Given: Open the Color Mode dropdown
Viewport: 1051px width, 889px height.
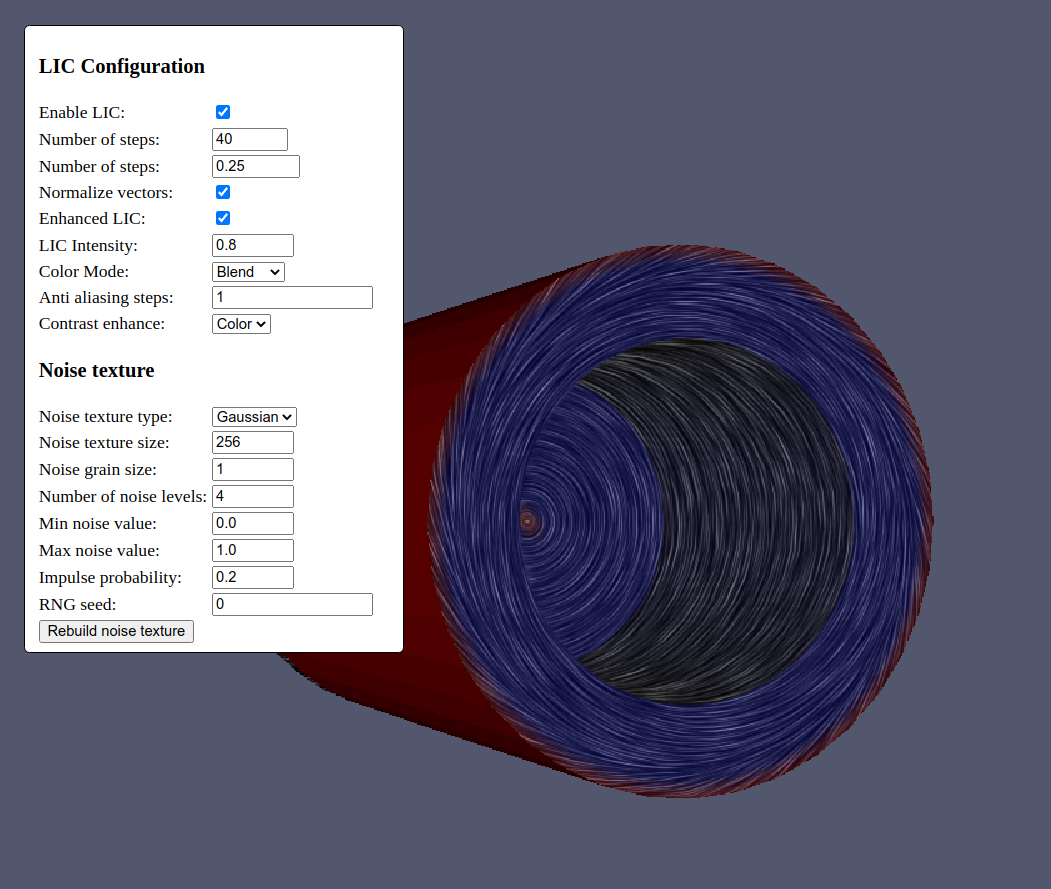Looking at the screenshot, I should pos(247,271).
